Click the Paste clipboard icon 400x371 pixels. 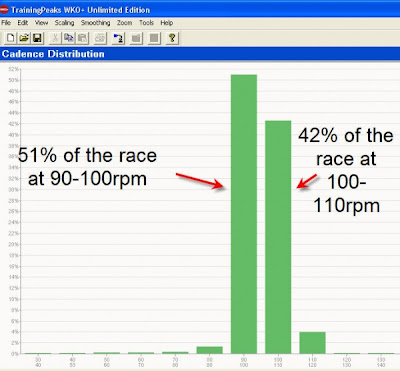point(82,38)
